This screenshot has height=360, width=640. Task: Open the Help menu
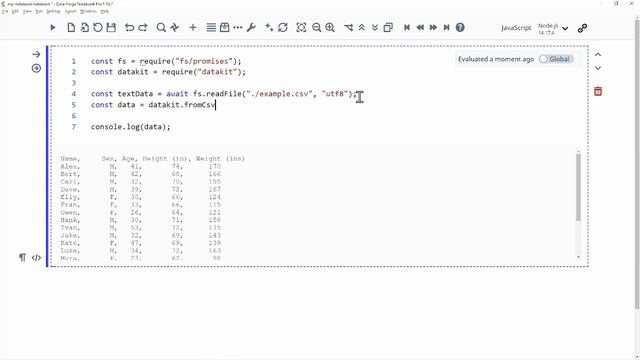coord(105,11)
